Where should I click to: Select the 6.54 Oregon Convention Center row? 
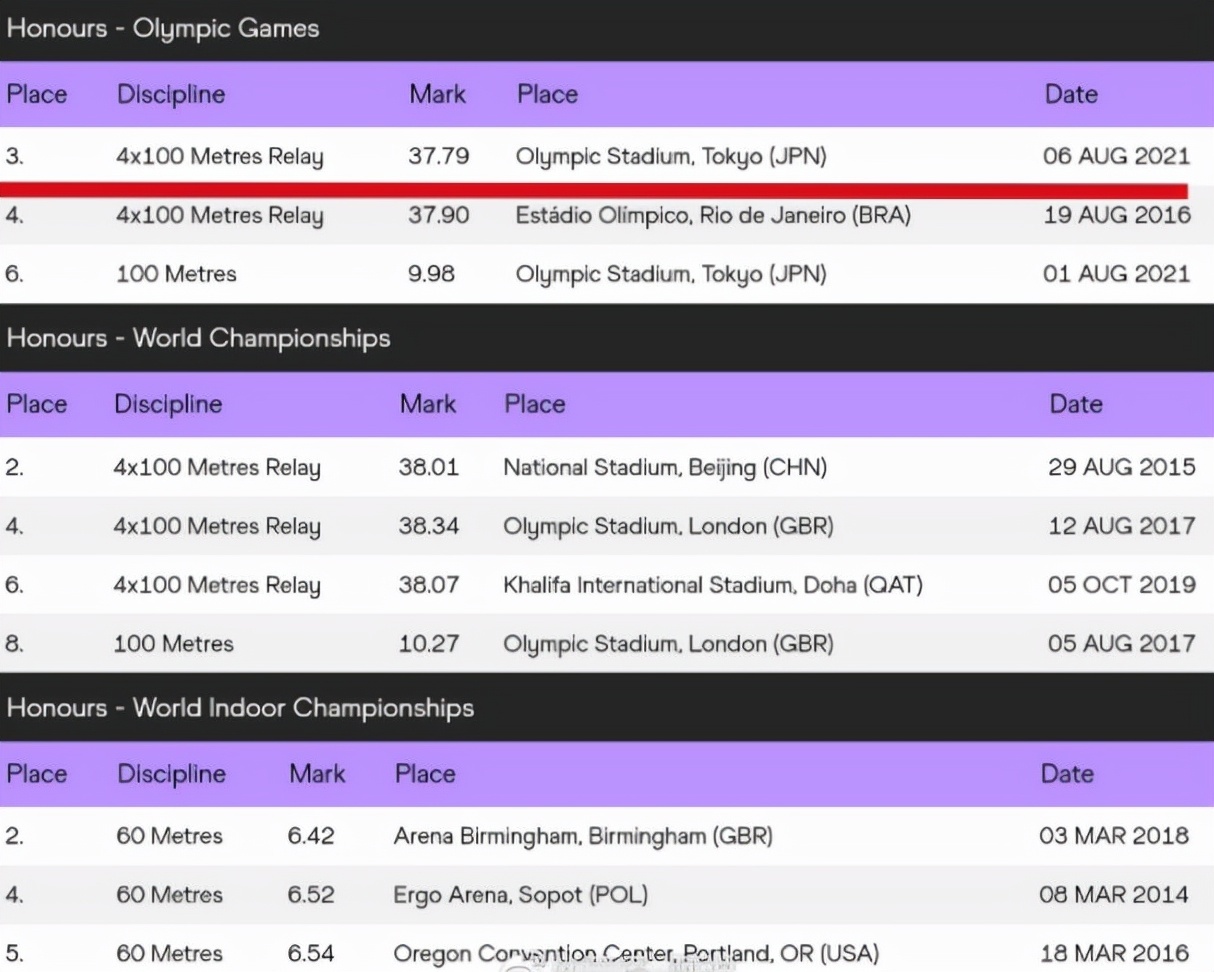pyautogui.click(x=607, y=953)
